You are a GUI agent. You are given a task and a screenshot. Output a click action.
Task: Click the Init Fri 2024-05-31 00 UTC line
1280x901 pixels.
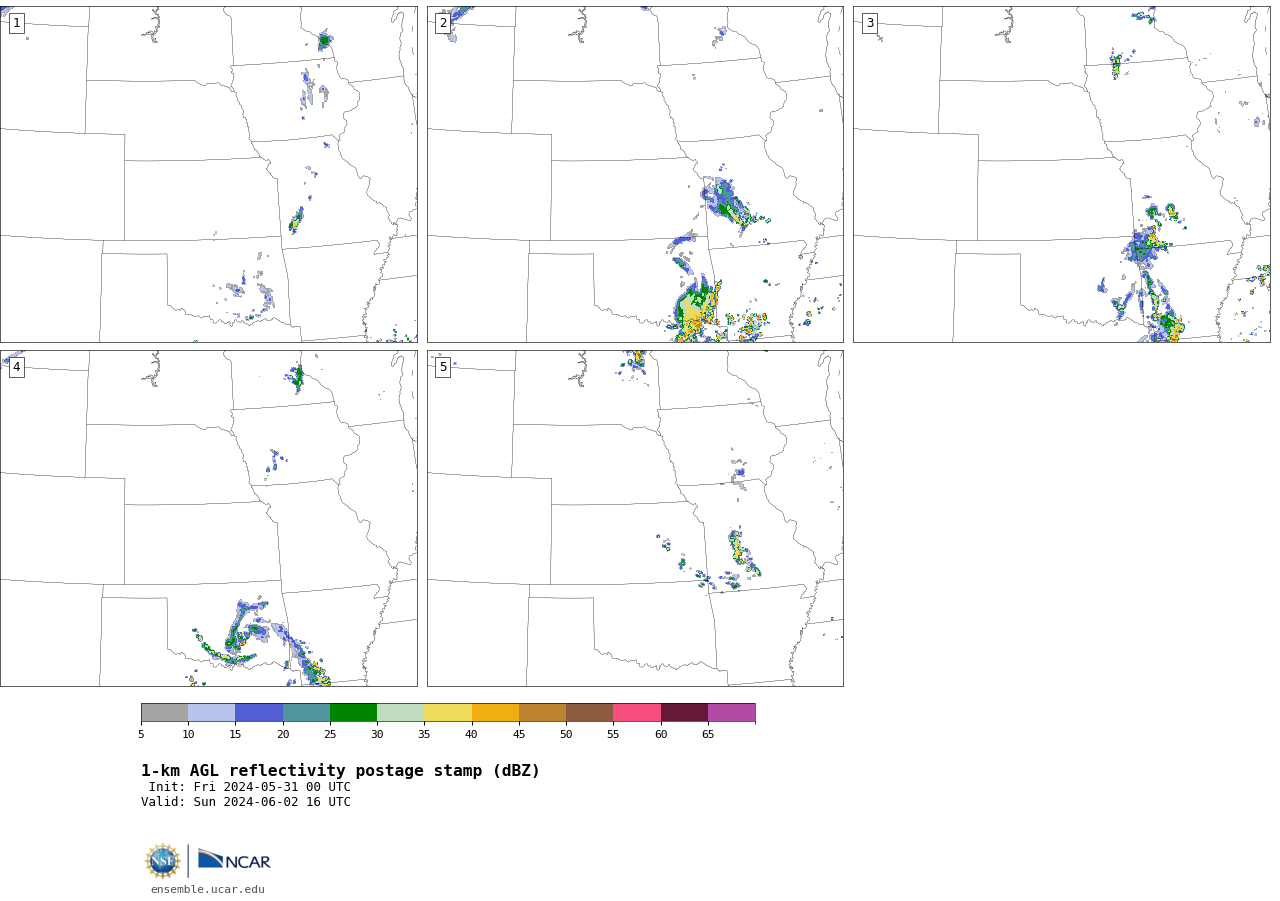coord(250,787)
